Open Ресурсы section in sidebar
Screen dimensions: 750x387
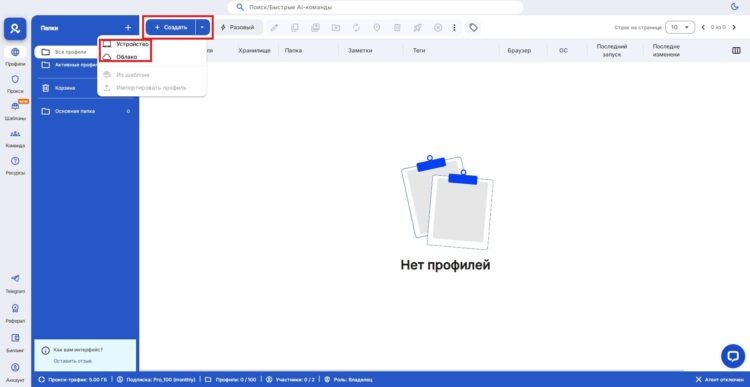tap(15, 166)
